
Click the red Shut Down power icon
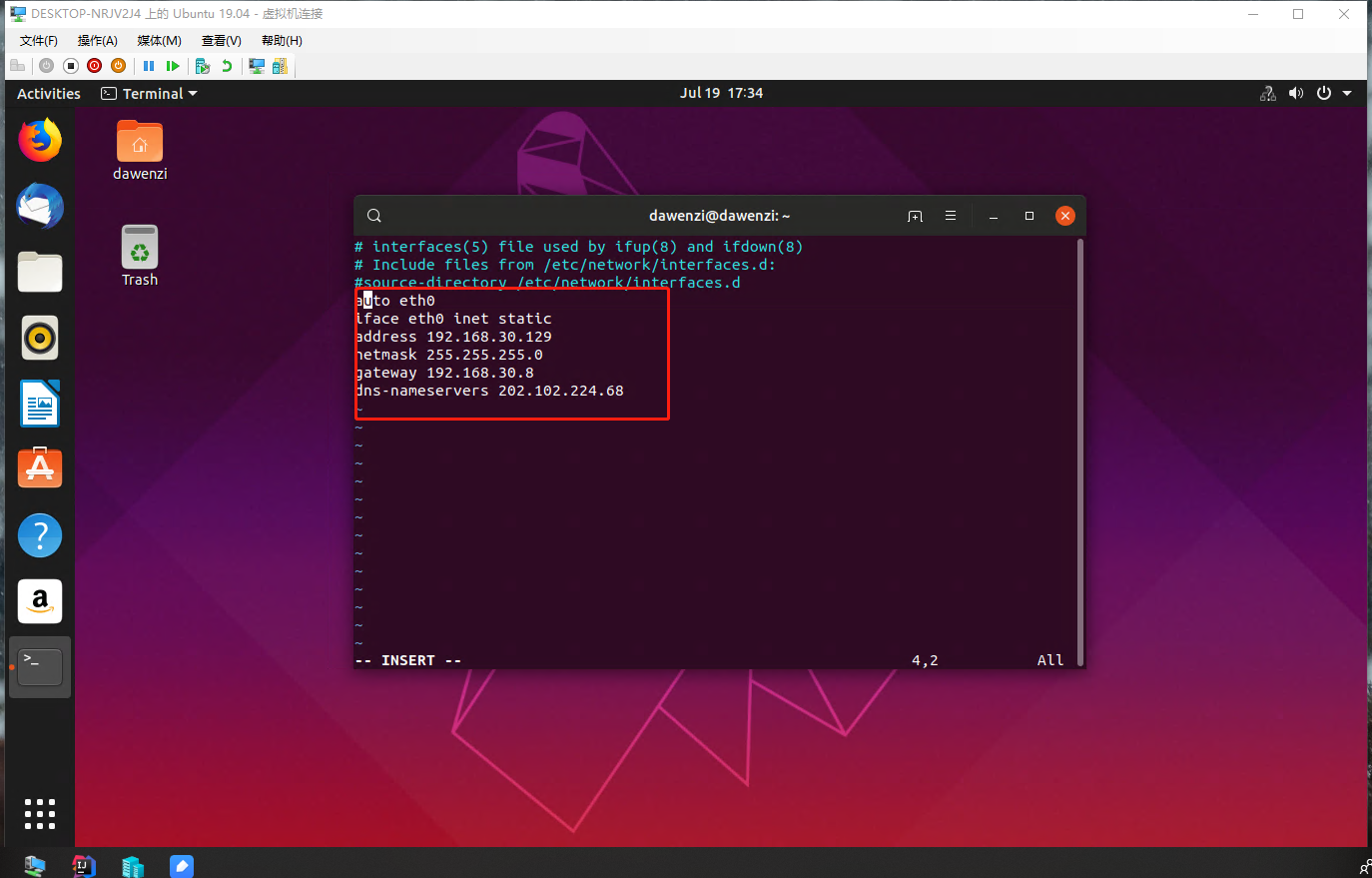coord(94,66)
